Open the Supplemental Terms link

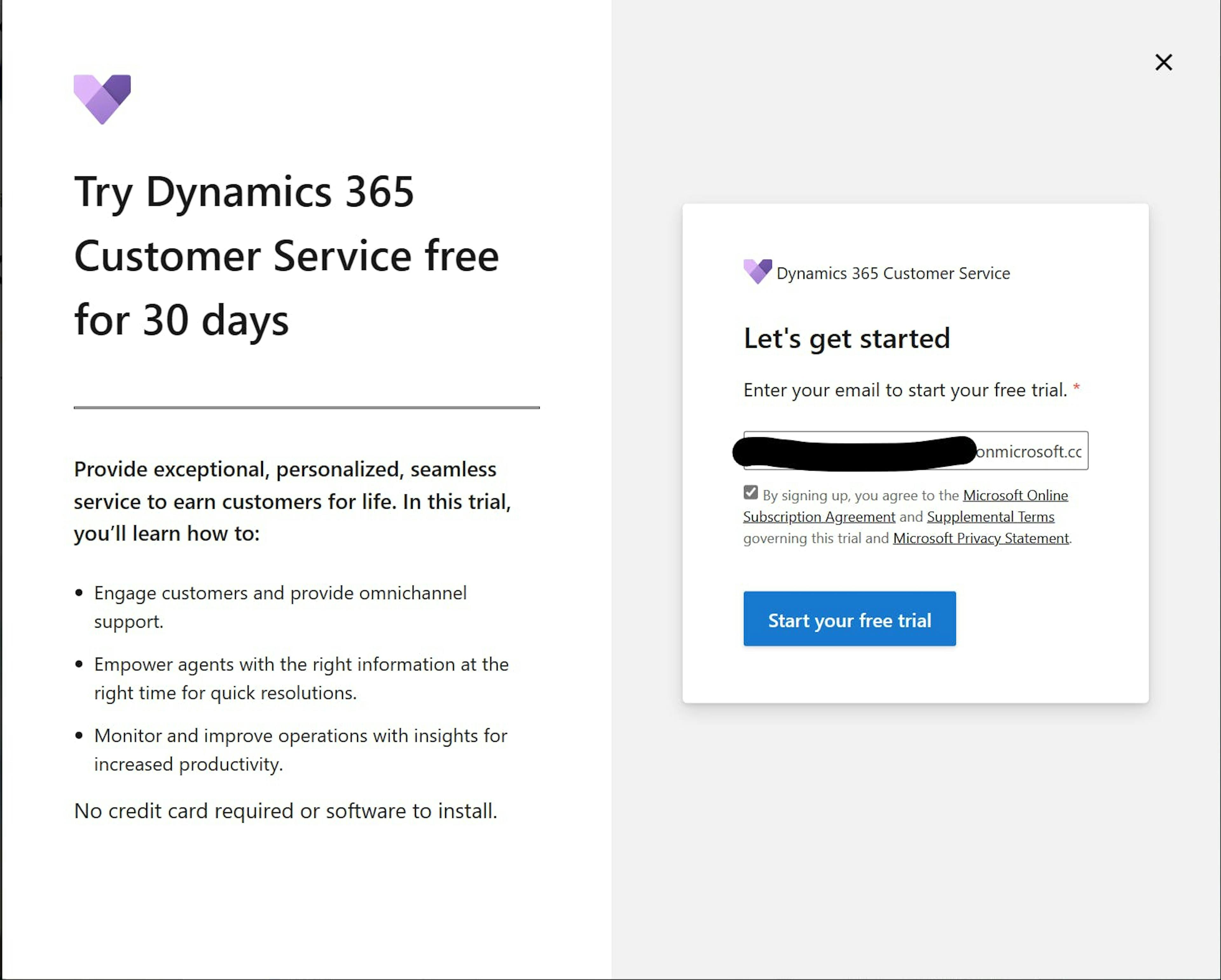[990, 517]
